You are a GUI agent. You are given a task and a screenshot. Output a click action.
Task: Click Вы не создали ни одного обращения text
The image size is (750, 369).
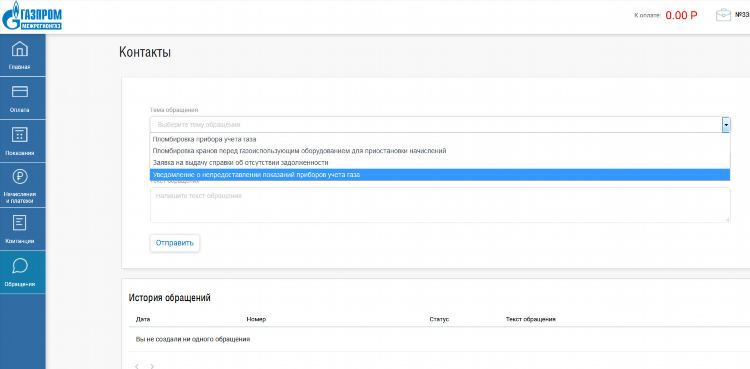193,339
